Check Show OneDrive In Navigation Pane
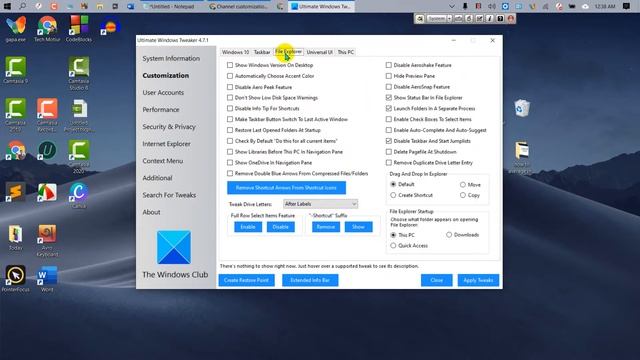The height and width of the screenshot is (360, 640). (x=230, y=162)
